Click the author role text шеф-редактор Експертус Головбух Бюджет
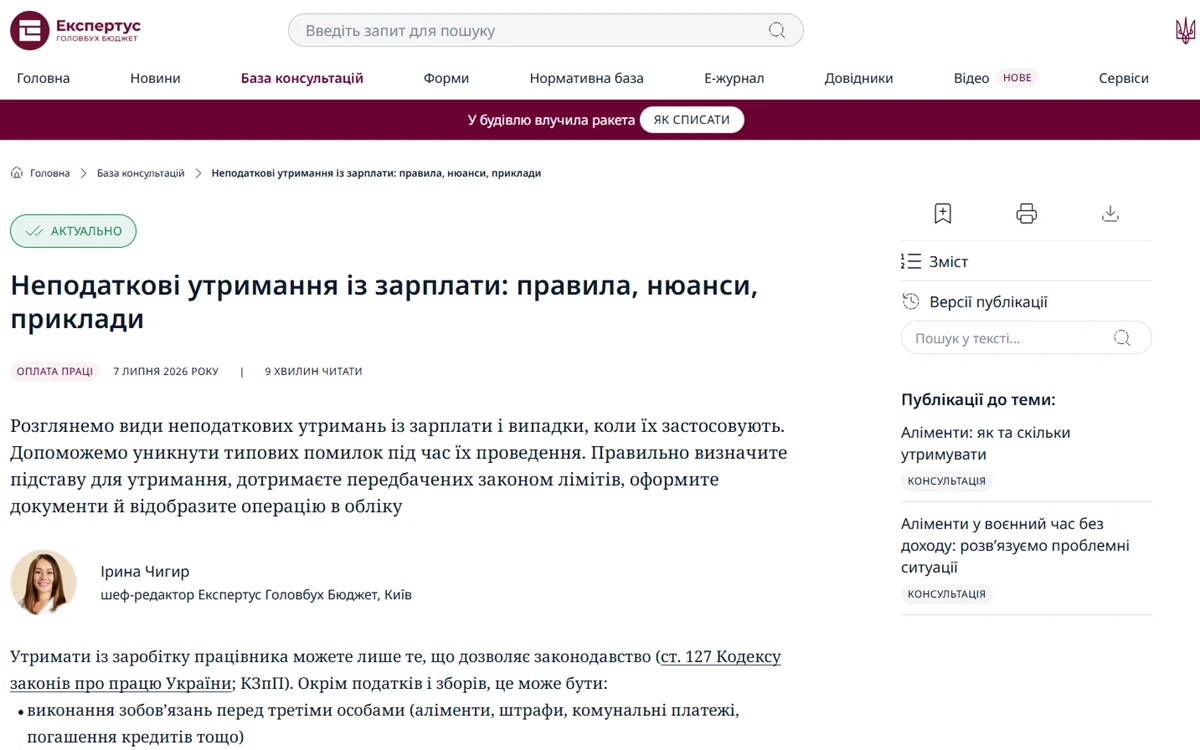 (x=256, y=595)
